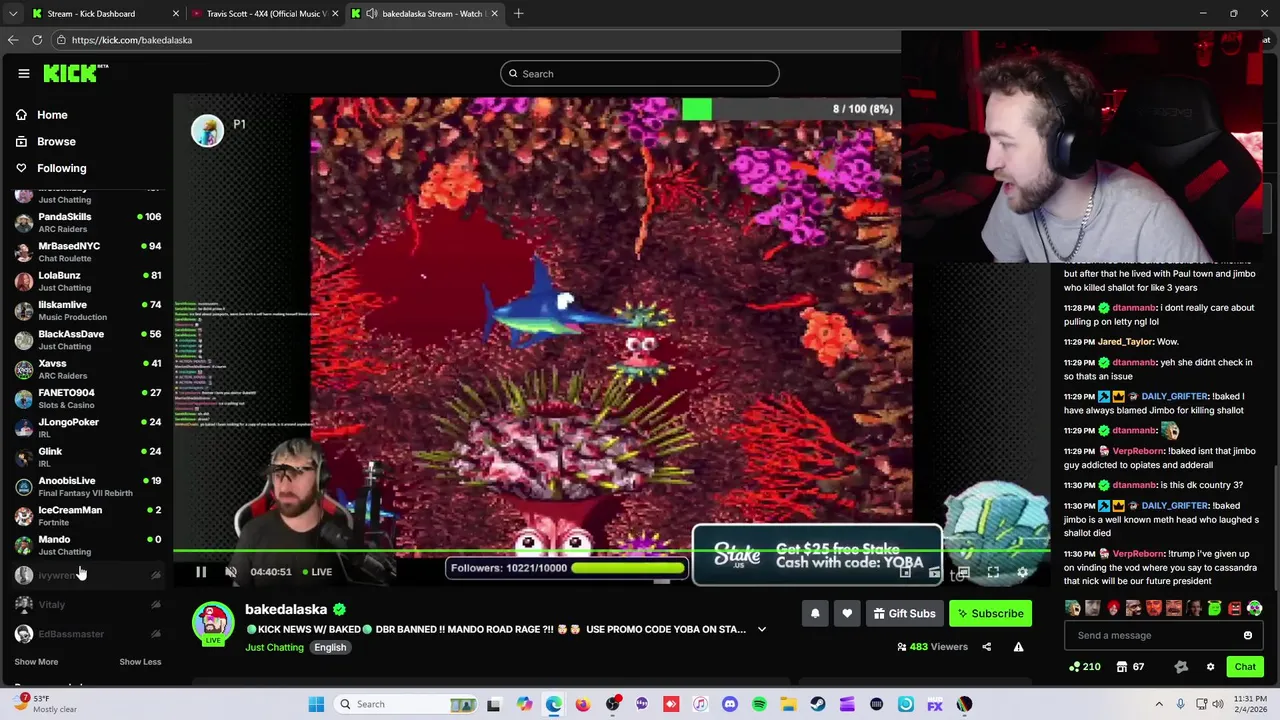Select the green alien quick emote
Image resolution: width=1280 pixels, height=720 pixels.
(1214, 608)
